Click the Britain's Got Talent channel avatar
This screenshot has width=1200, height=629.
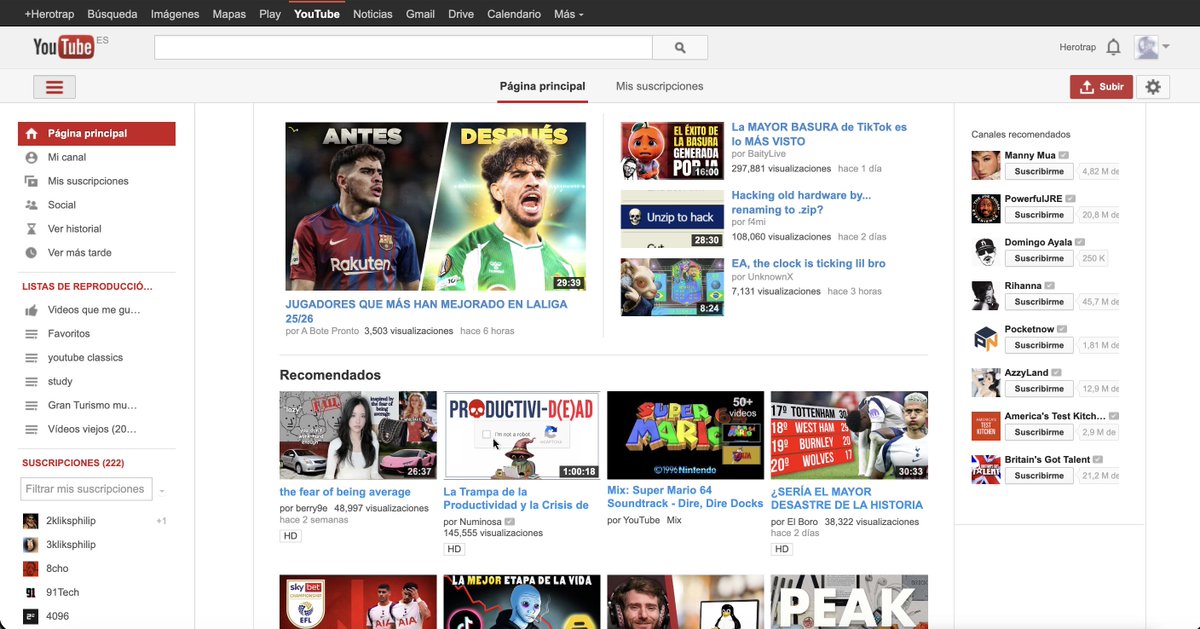click(986, 469)
